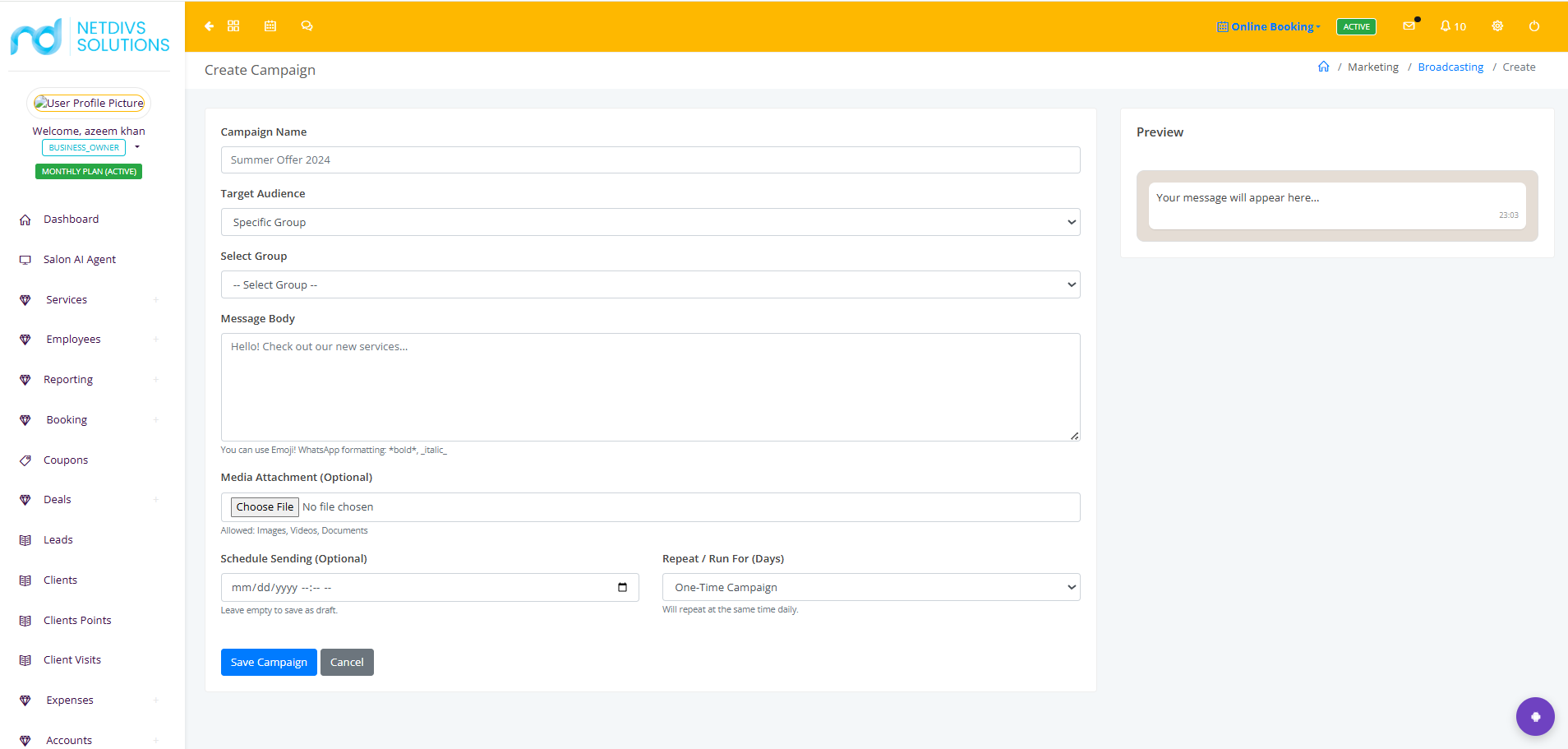Open the chat bubbles icon in header

pyautogui.click(x=307, y=26)
